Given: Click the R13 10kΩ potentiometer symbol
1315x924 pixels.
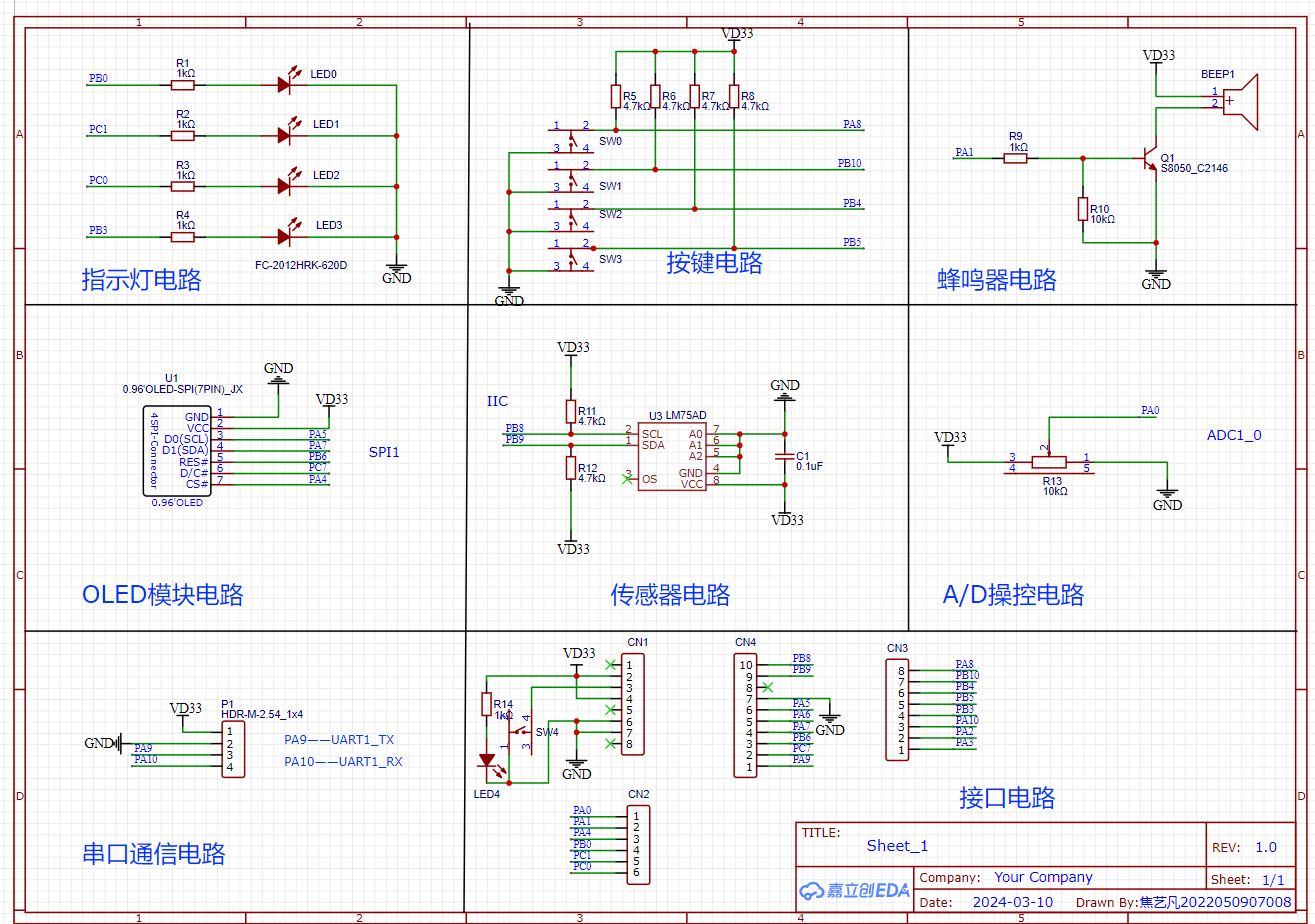Looking at the screenshot, I should point(1049,462).
